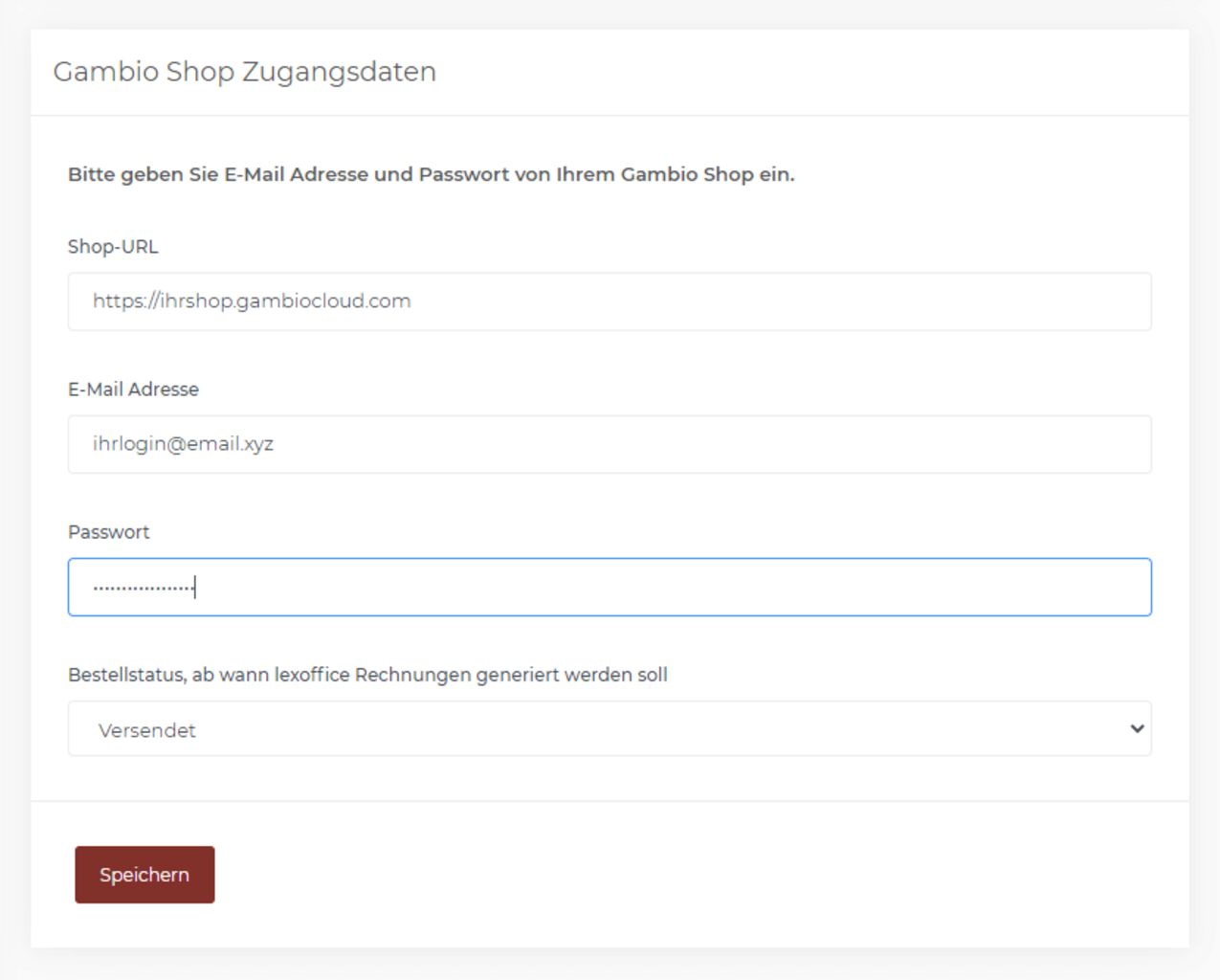Viewport: 1220px width, 980px height.
Task: Click the E-Mail Adresse label
Action: click(x=133, y=390)
